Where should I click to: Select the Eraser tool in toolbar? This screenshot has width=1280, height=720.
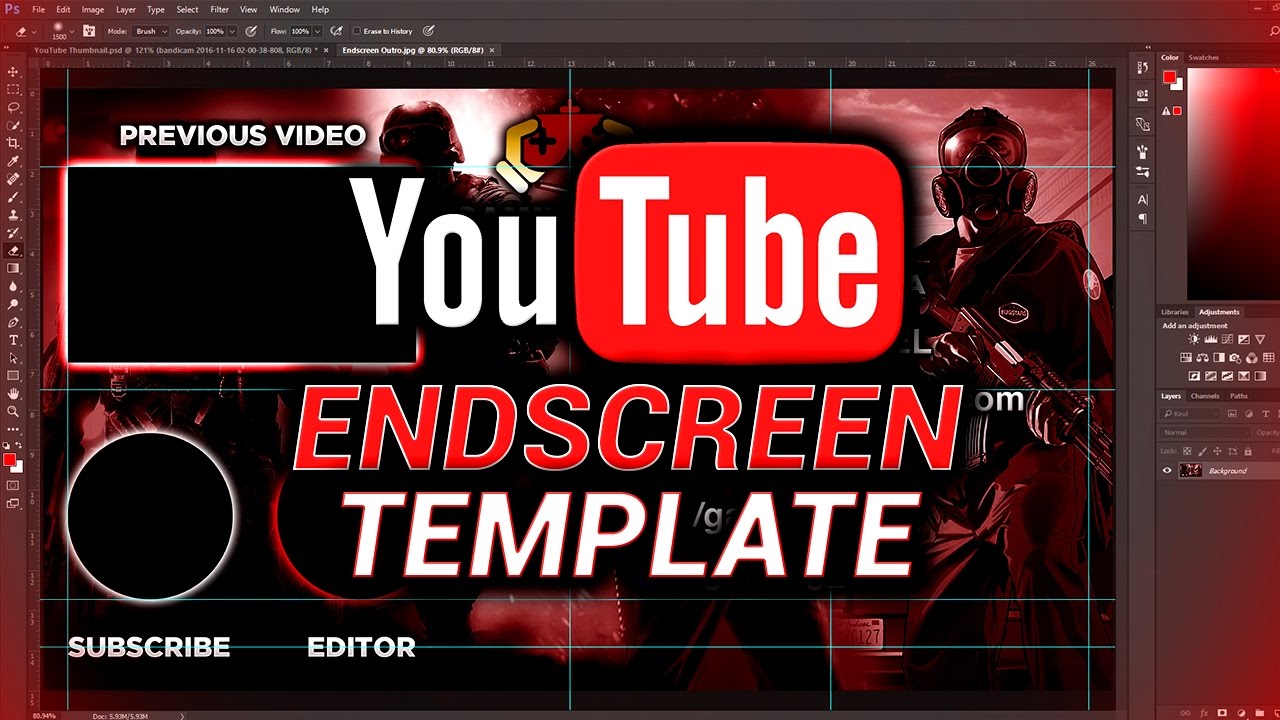(x=13, y=251)
